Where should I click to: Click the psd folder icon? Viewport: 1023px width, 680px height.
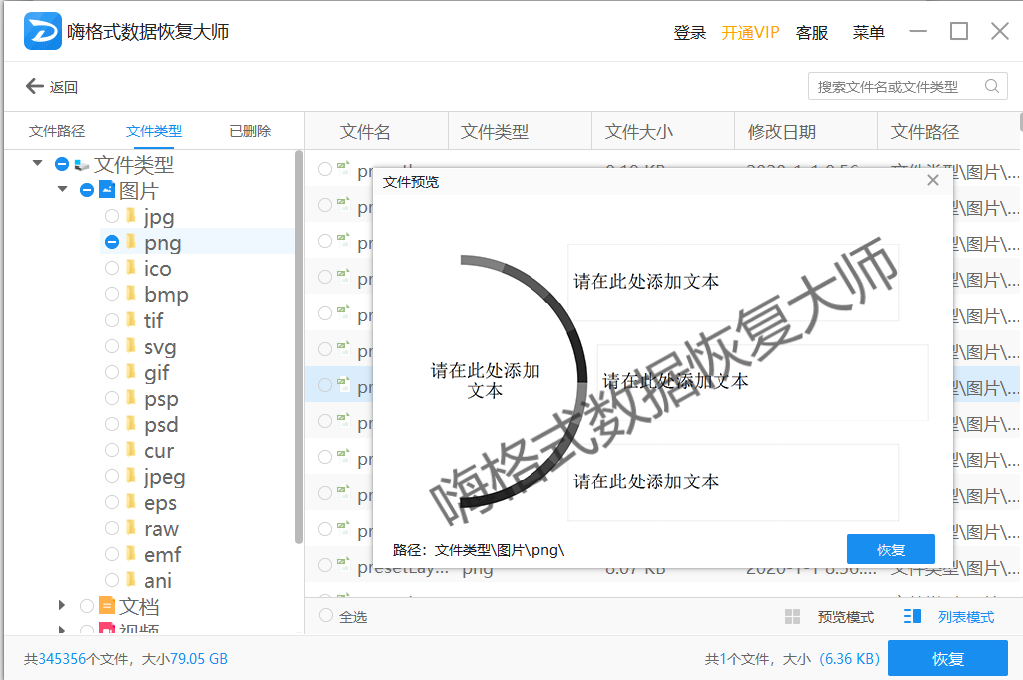[131, 424]
